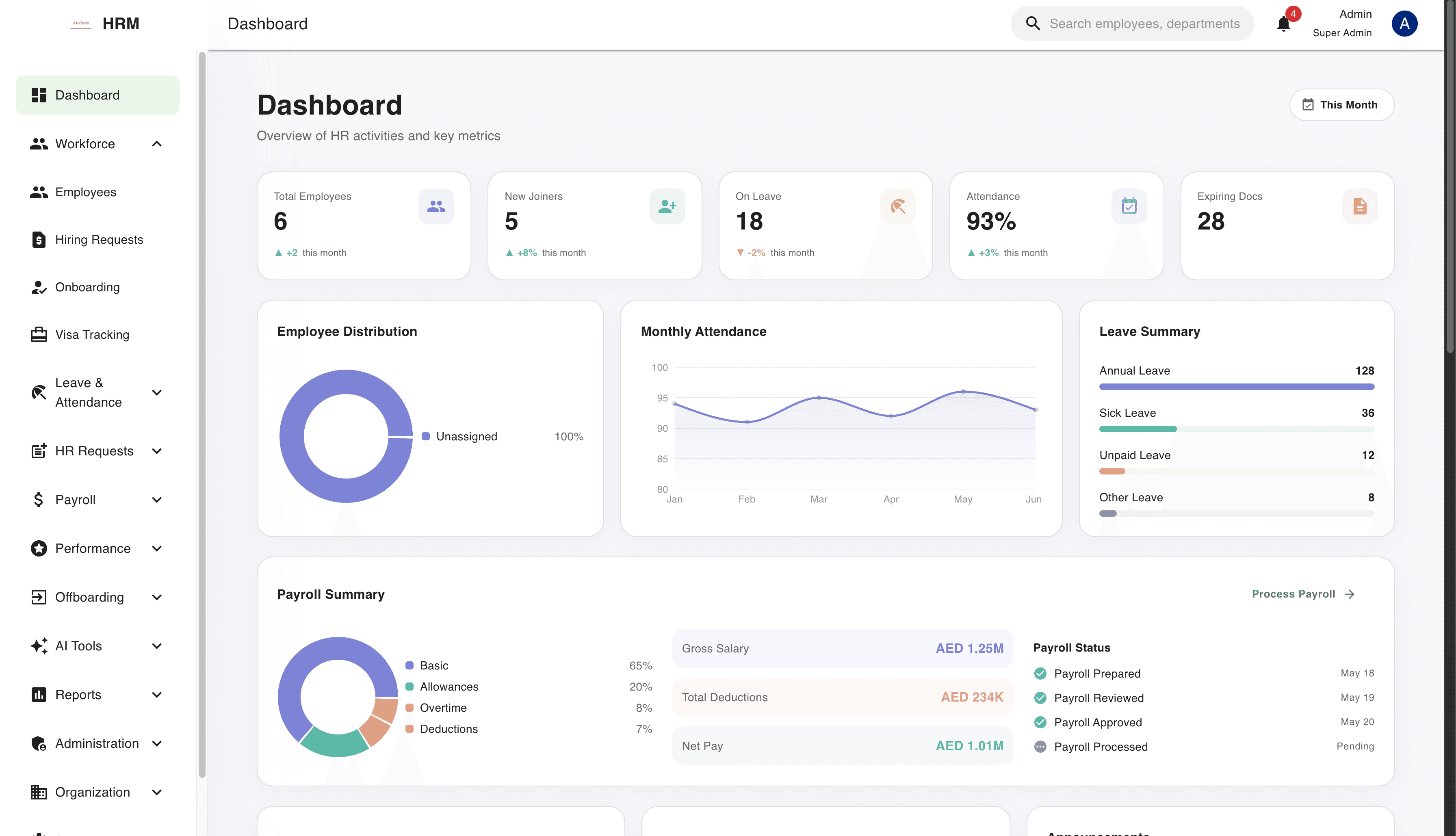Click the Administration shield icon
The height and width of the screenshot is (836, 1456).
(x=39, y=743)
